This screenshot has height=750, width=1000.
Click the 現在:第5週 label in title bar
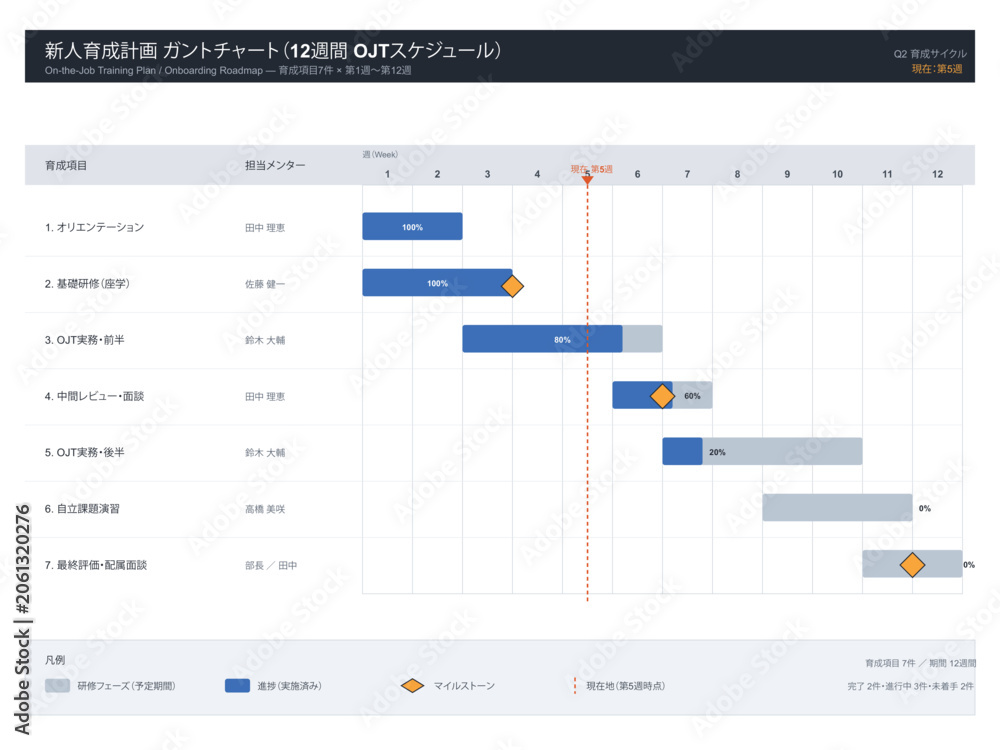[937, 69]
